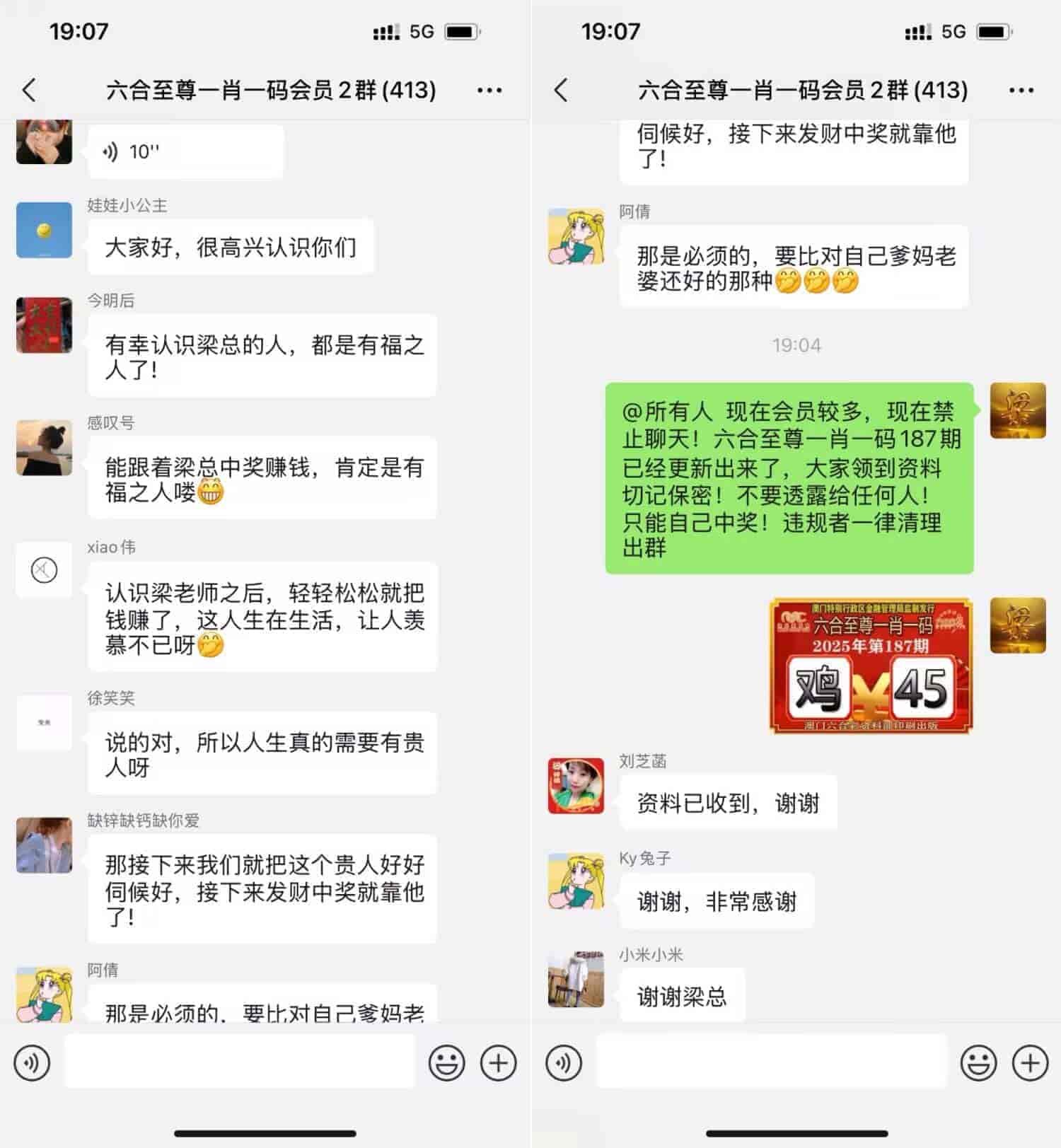This screenshot has height=1148, width=1061.
Task: Tap the green @所有人 announcement bubble
Action: point(789,478)
